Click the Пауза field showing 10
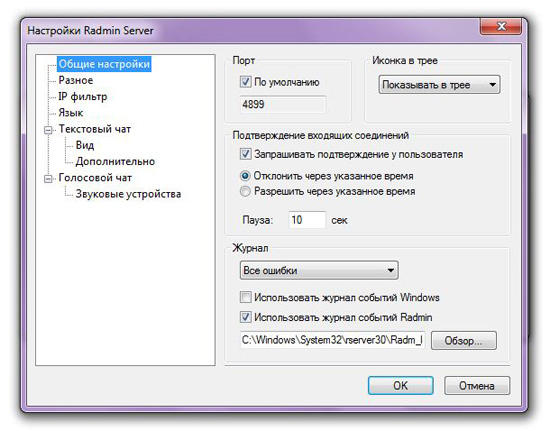Image resolution: width=550 pixels, height=431 pixels. (x=307, y=220)
